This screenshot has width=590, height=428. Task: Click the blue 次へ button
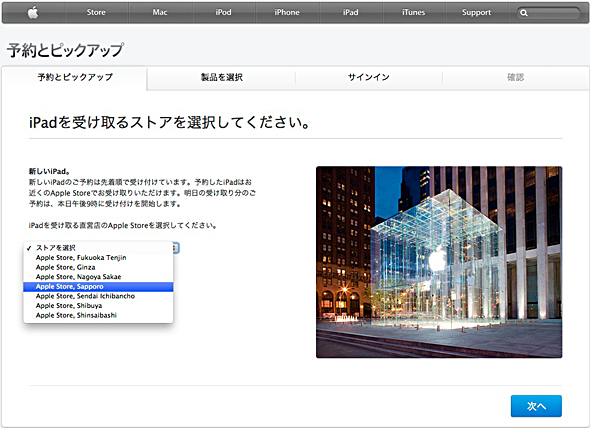point(536,406)
